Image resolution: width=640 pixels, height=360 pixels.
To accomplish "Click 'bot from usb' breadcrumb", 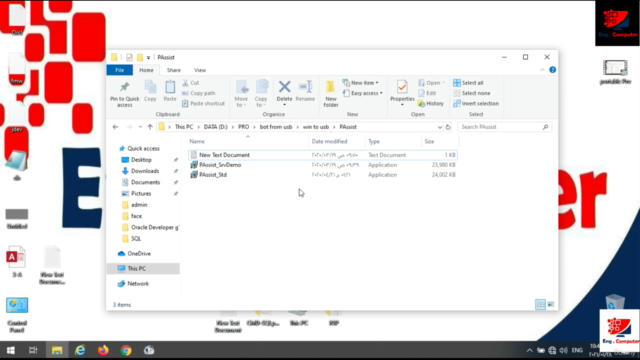I will tap(276, 127).
